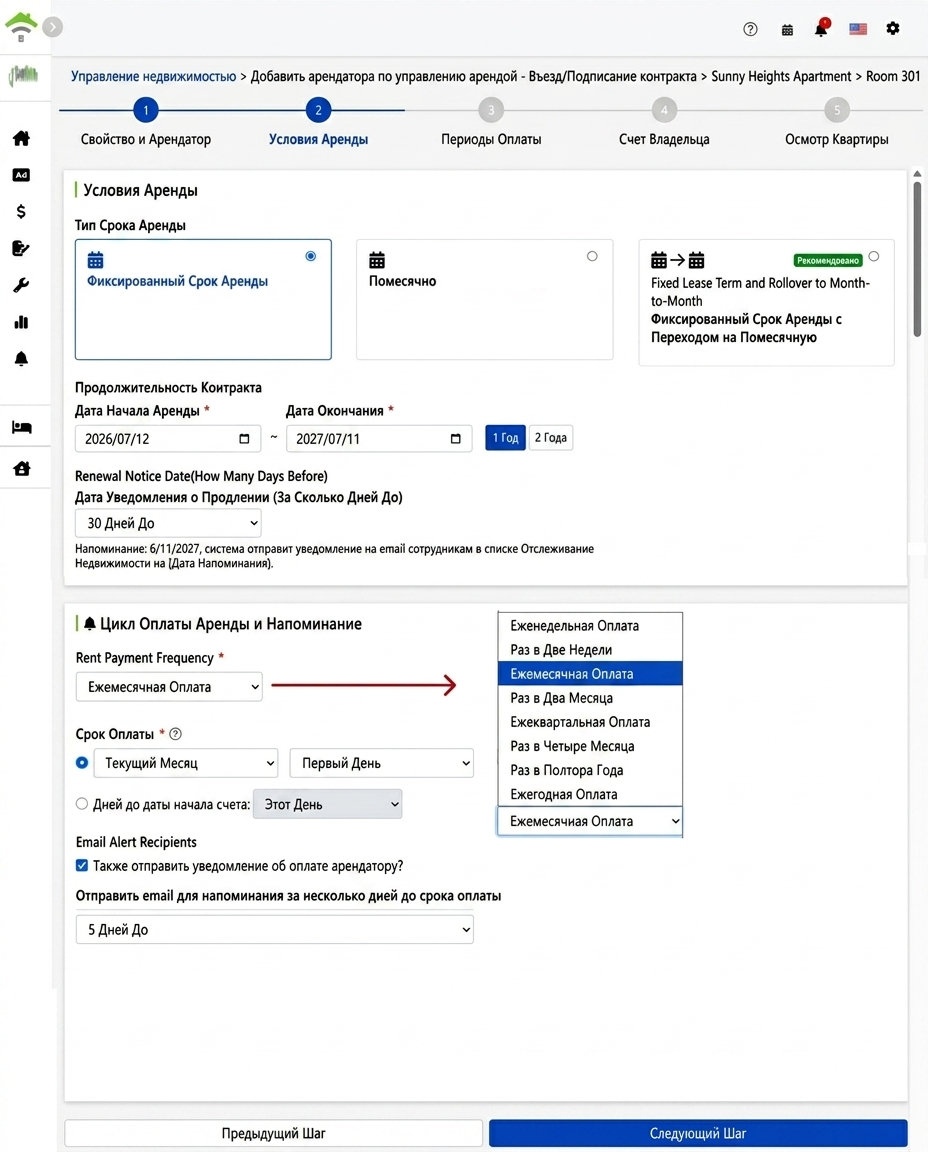
Task: Select Fixed Lease Term and Rollover radio
Action: (874, 256)
